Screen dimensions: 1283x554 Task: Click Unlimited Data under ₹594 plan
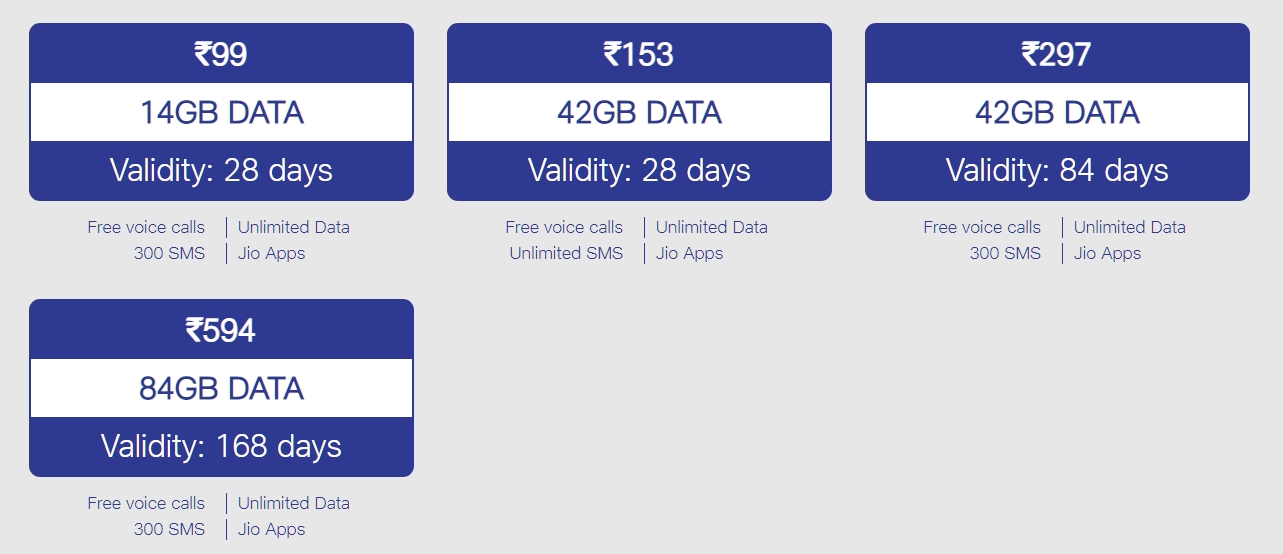(x=294, y=503)
